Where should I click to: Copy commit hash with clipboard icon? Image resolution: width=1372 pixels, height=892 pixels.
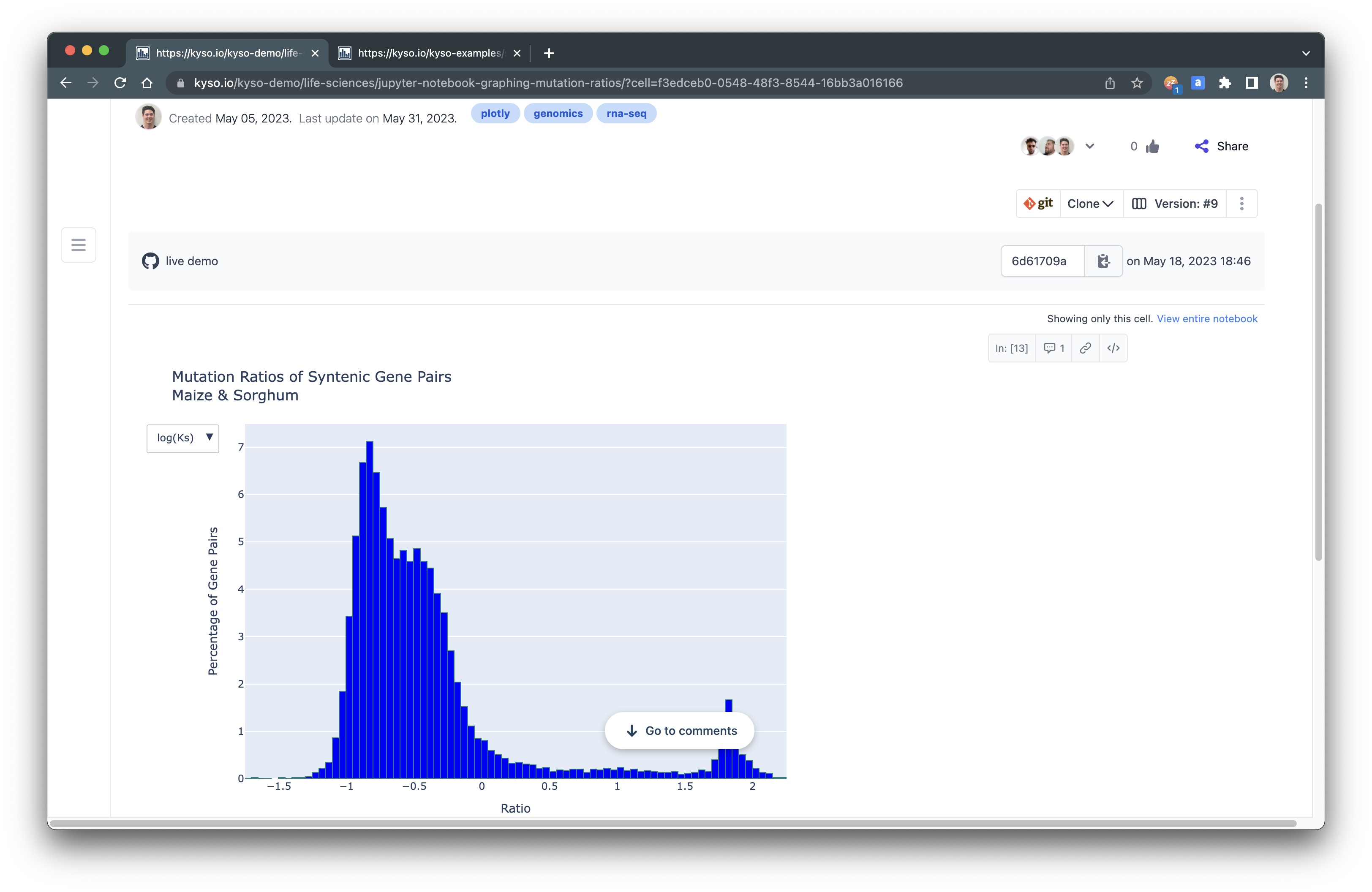pos(1103,261)
